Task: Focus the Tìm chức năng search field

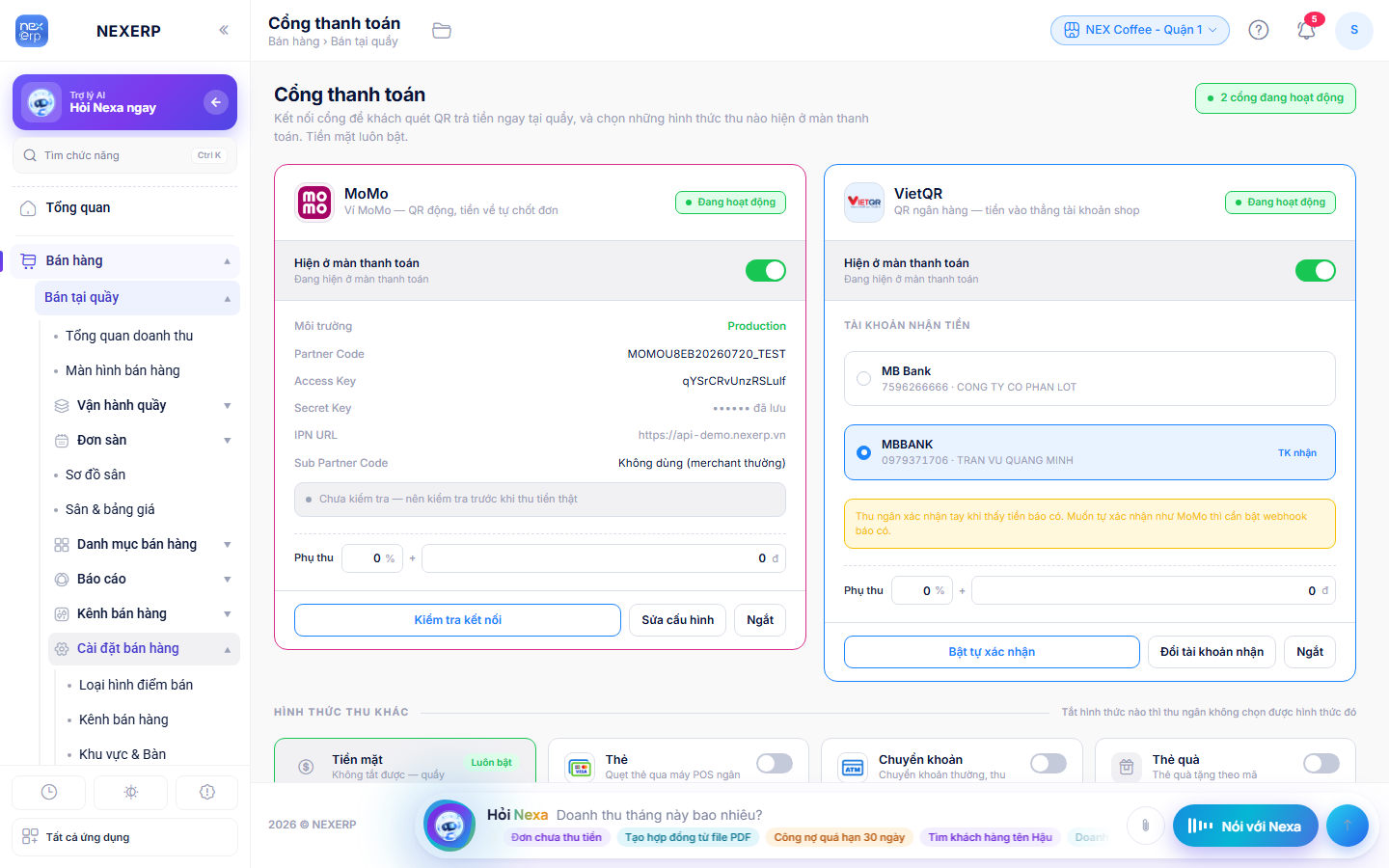Action: 124,155
